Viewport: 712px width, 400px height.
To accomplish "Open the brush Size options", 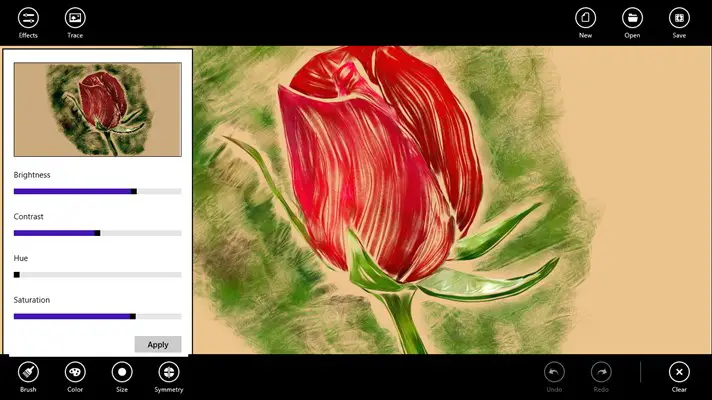I will coord(122,372).
